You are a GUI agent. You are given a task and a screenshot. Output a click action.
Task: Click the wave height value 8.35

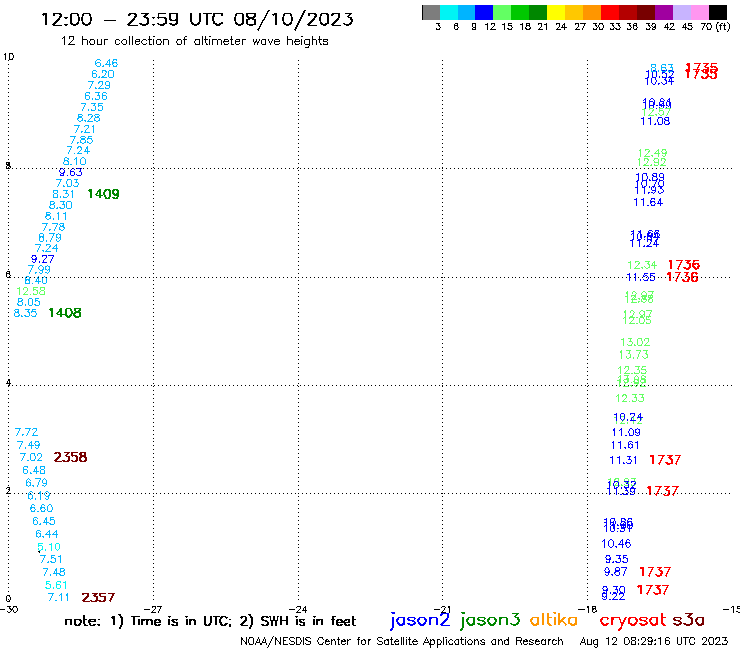25,313
